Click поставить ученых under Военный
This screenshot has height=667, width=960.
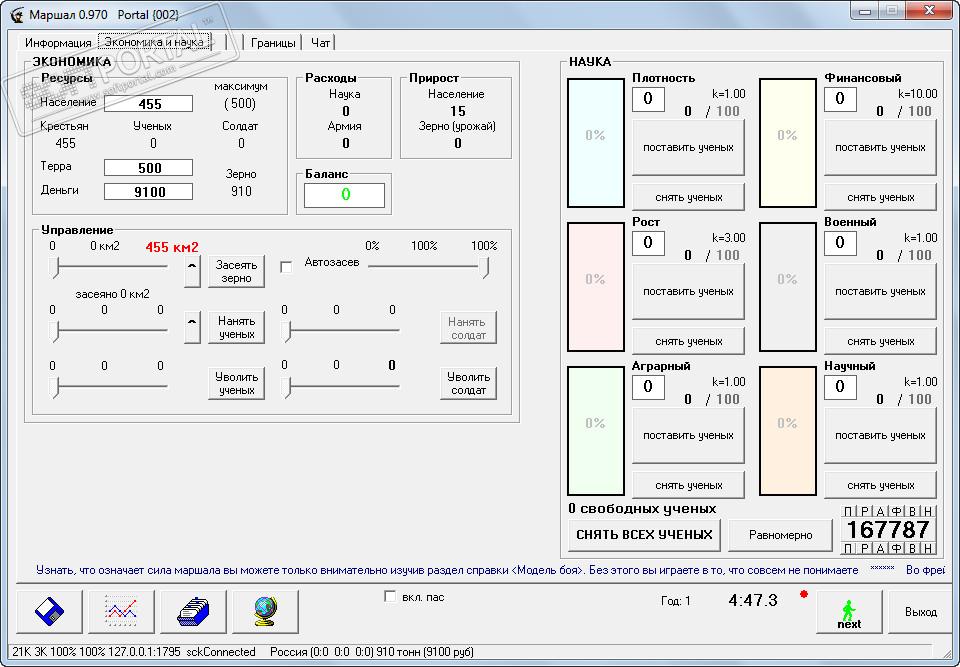pos(880,292)
